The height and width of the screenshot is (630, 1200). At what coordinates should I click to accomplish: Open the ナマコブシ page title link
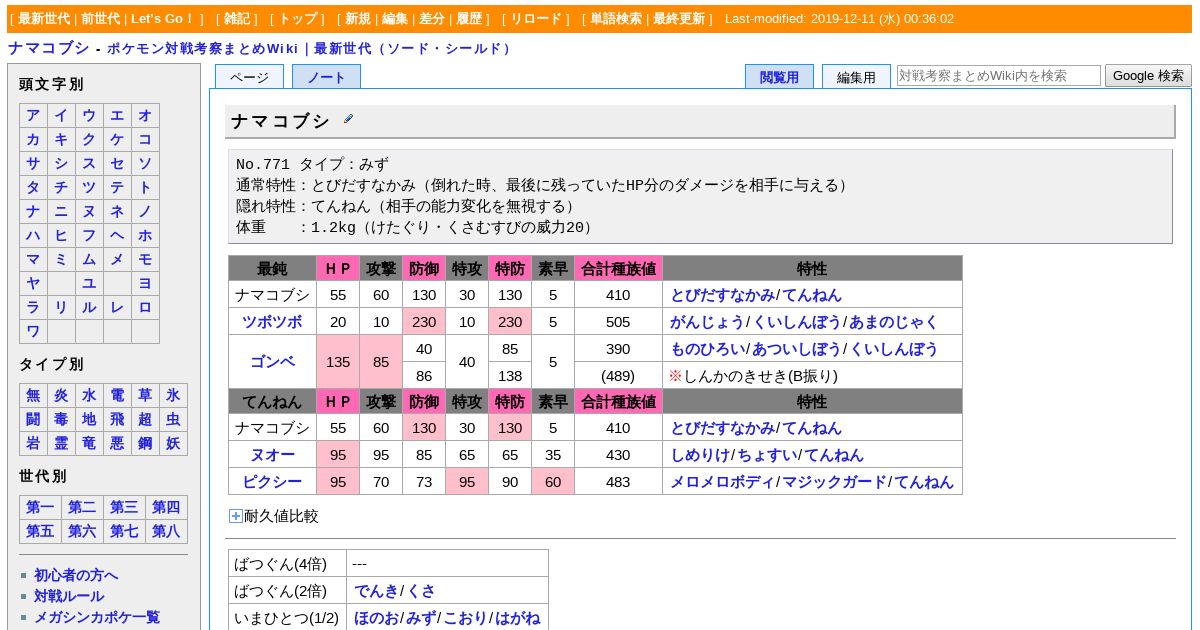[49, 48]
